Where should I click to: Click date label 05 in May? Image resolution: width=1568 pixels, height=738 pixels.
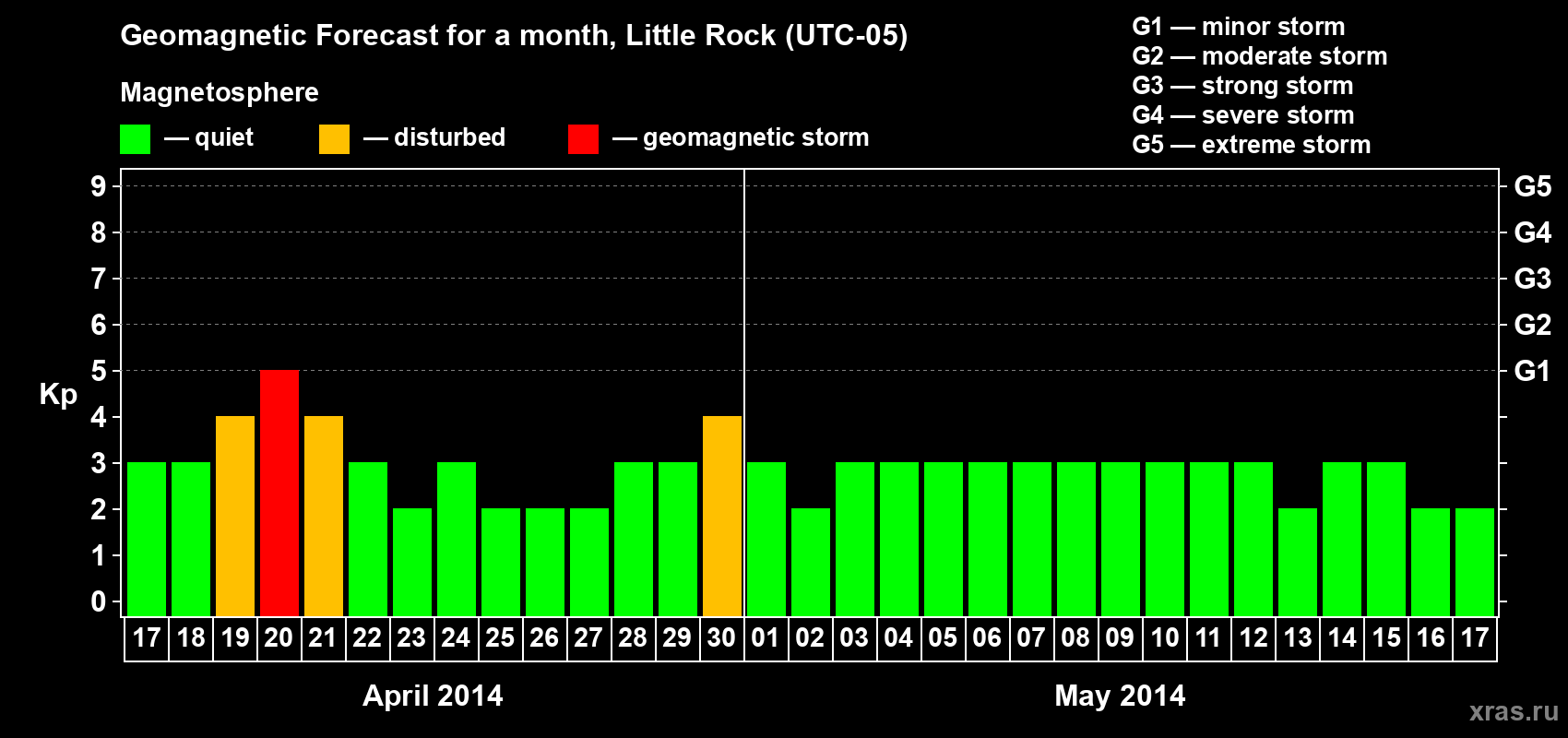coord(943,638)
